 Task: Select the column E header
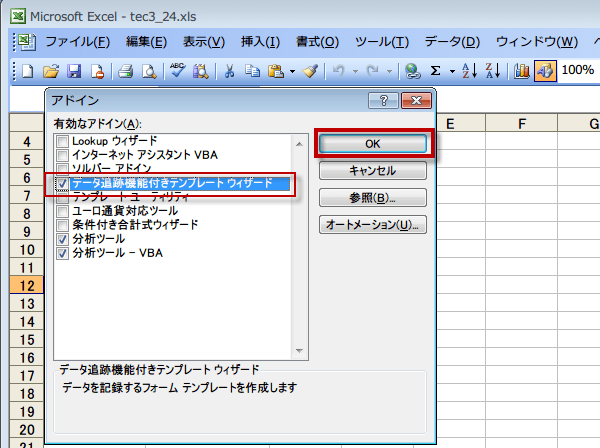(x=450, y=124)
